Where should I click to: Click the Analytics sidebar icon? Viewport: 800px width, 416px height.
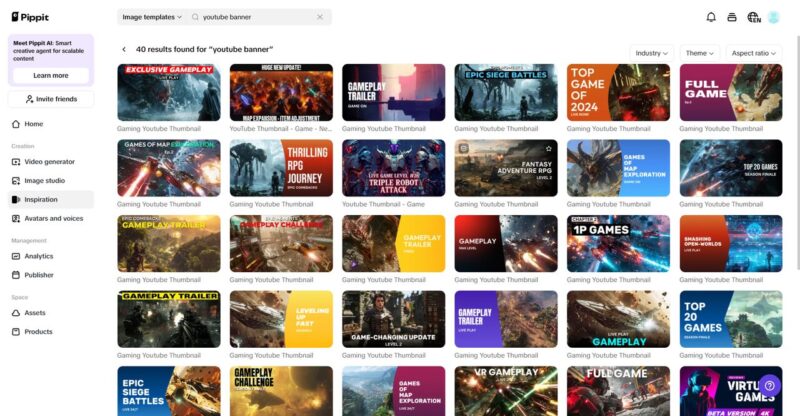tap(16, 256)
